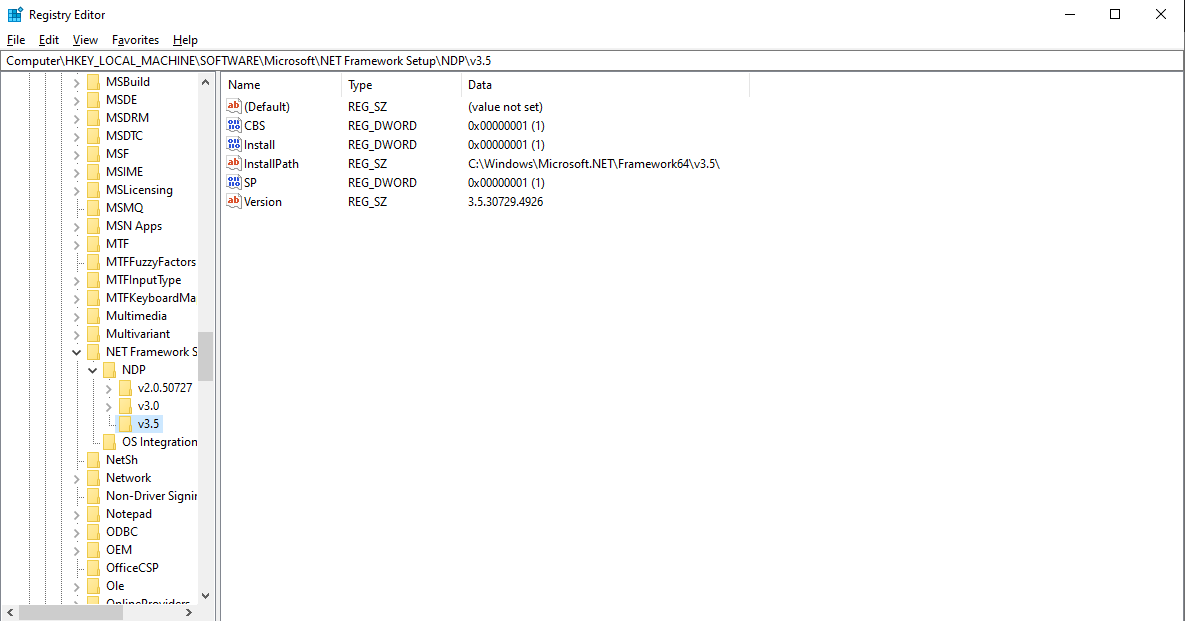Click the DWORD icon next to Install
The height and width of the screenshot is (621, 1185).
(234, 144)
